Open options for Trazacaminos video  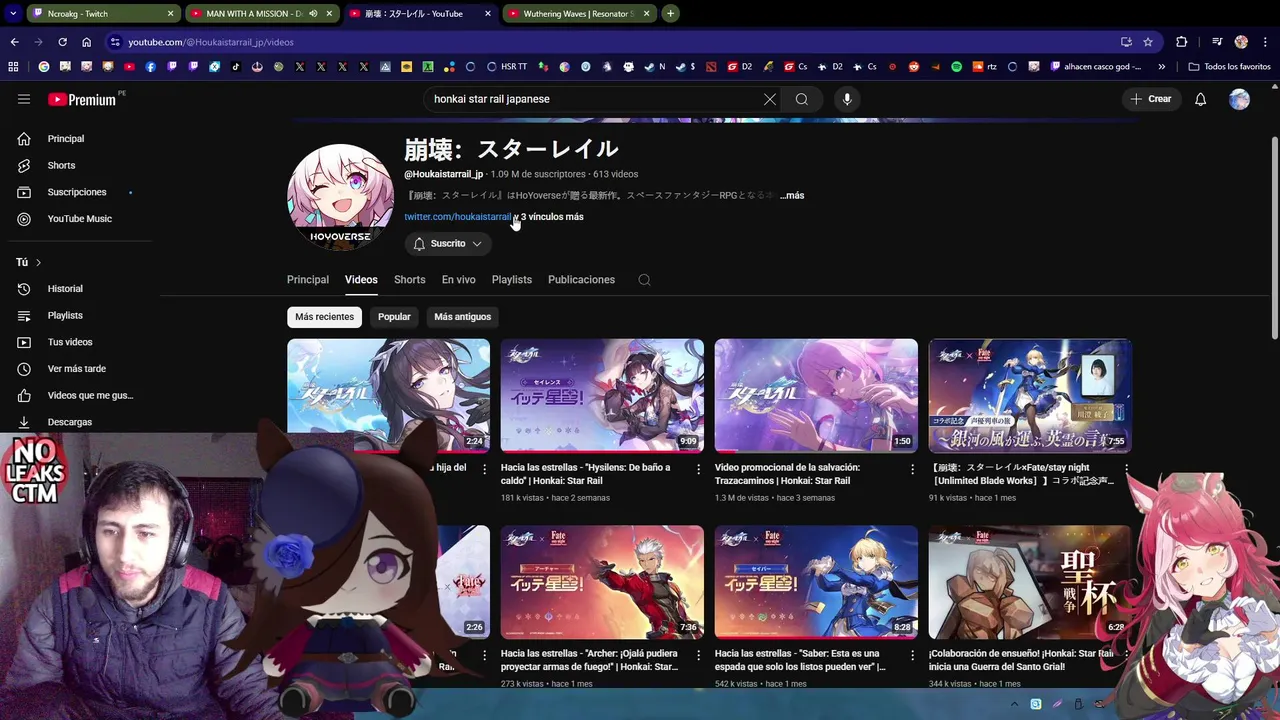coord(912,469)
